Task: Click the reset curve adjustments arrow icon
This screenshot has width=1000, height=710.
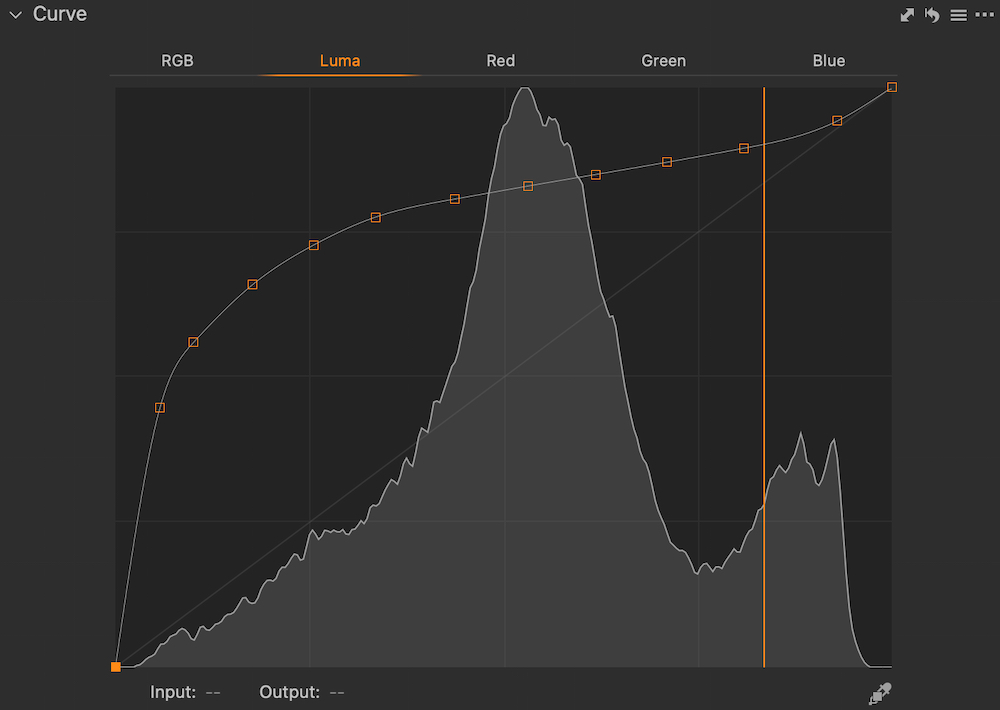Action: coord(932,15)
